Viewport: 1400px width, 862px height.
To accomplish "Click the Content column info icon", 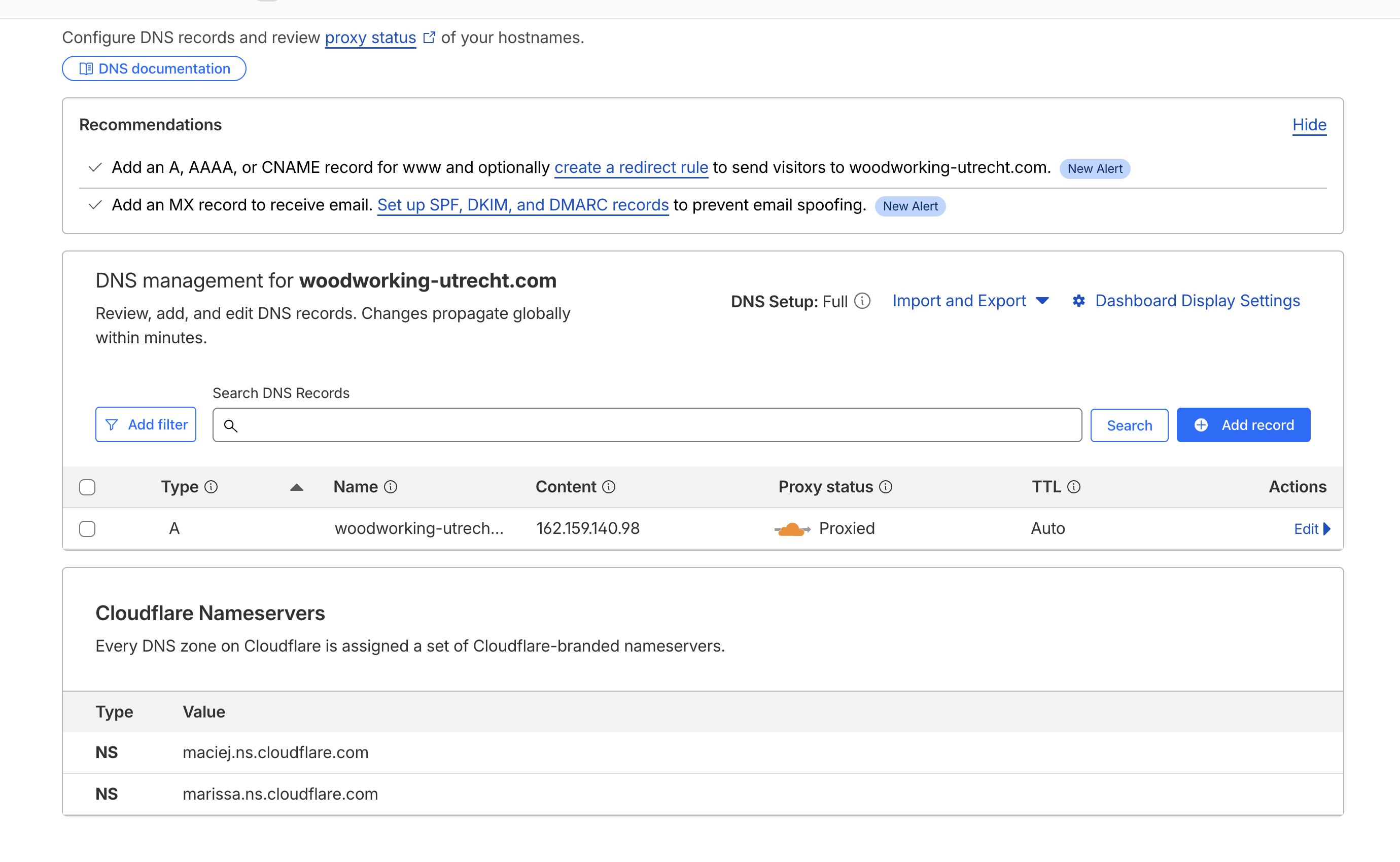I will pos(609,487).
